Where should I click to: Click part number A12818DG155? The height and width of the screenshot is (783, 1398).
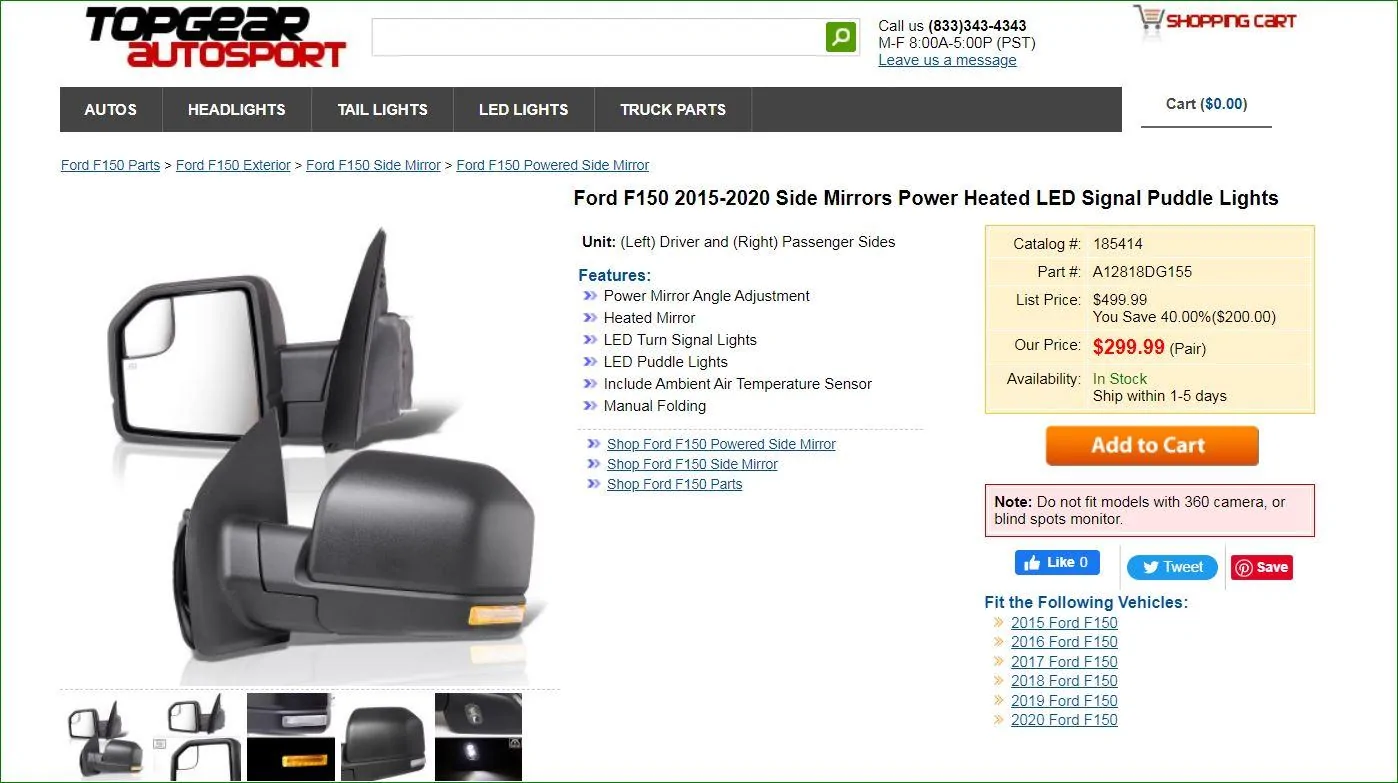[x=1142, y=272]
